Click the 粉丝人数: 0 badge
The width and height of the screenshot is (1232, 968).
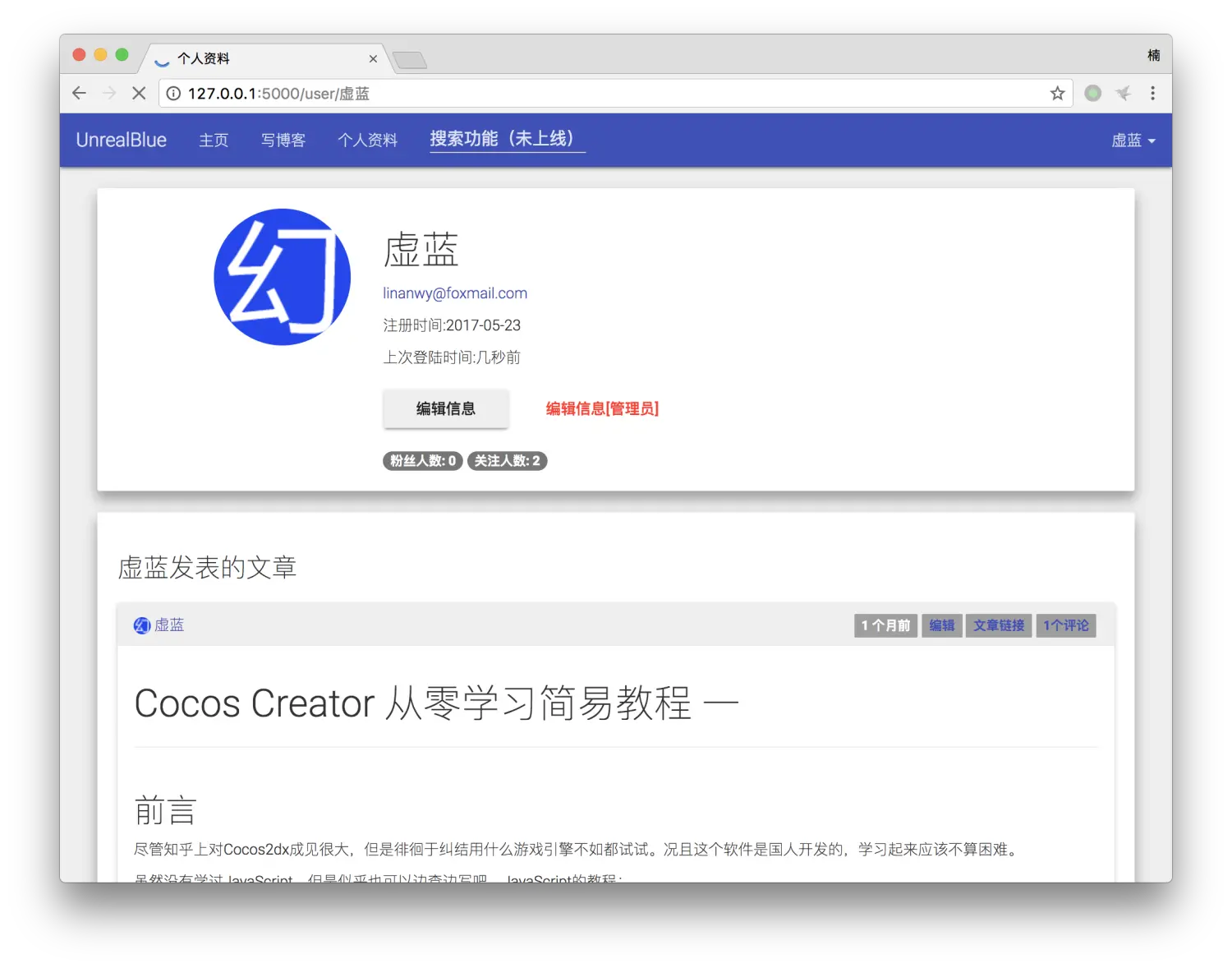(423, 461)
